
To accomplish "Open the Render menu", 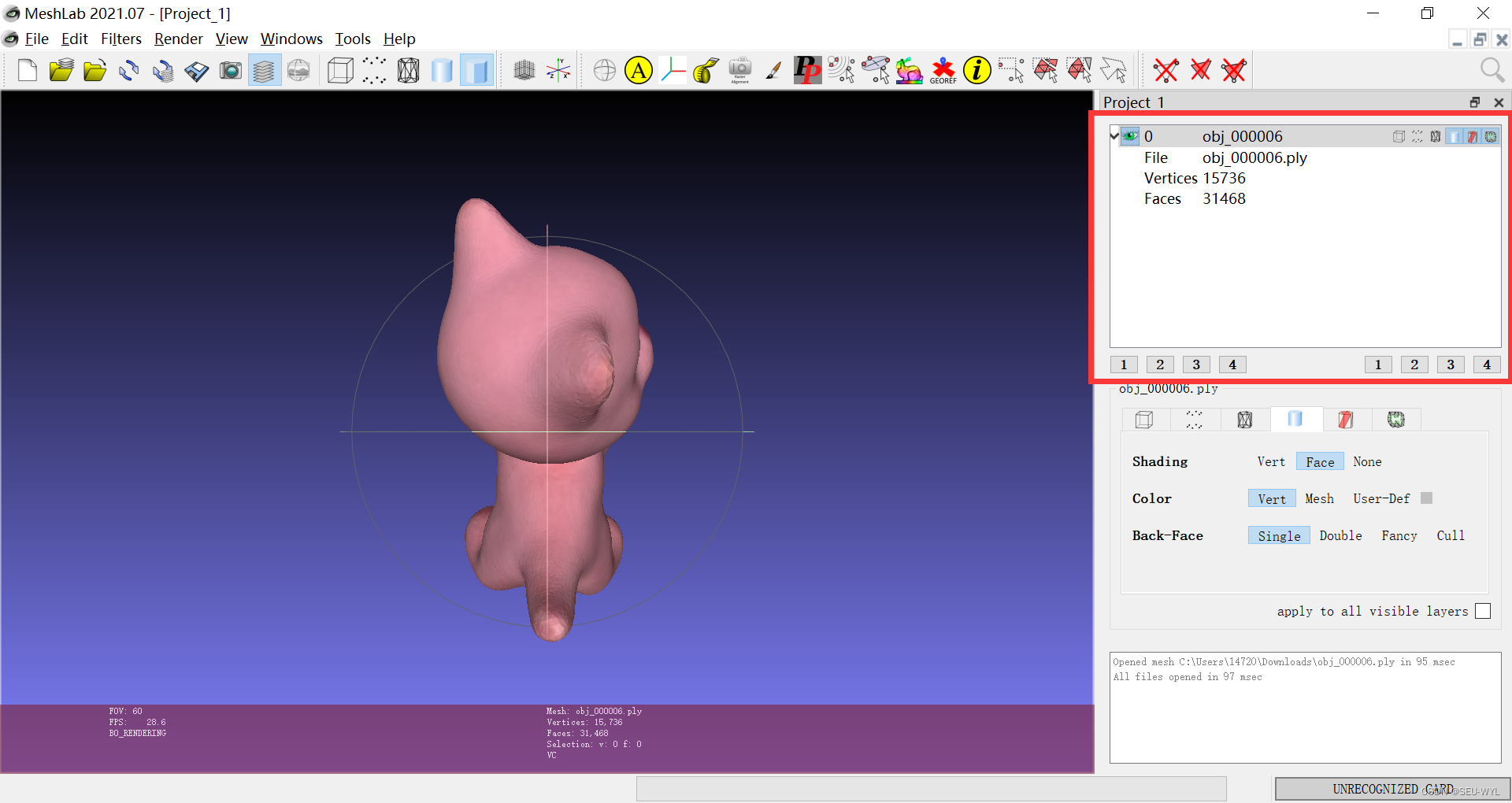I will point(178,39).
